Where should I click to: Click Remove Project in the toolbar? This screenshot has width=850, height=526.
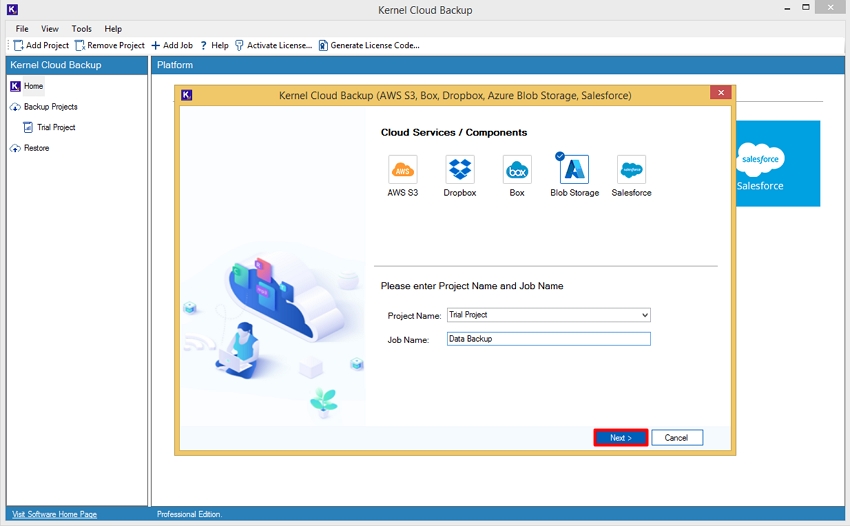pos(110,46)
